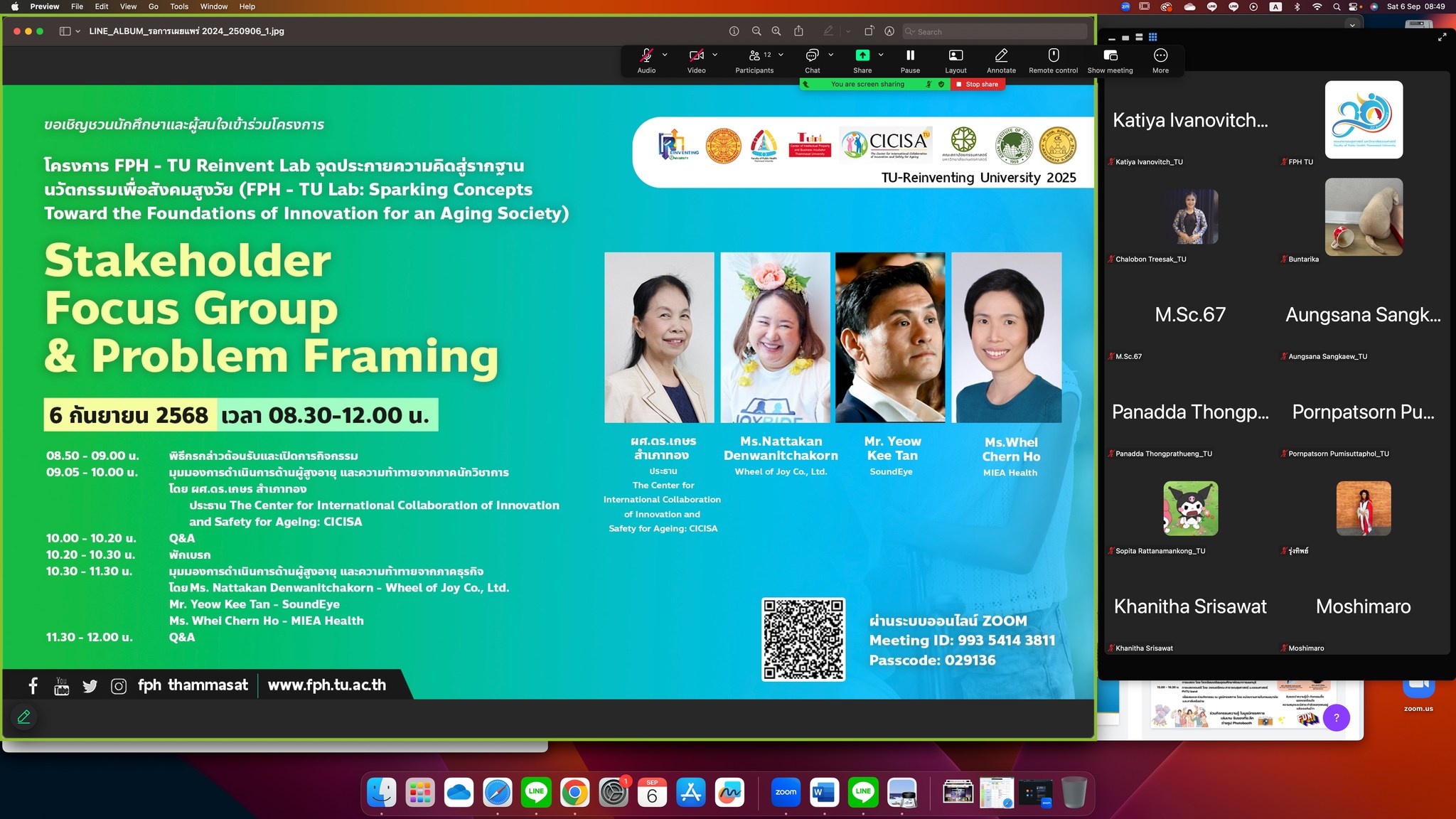Click the pencil annotation button at bottom left
The height and width of the screenshot is (819, 1456).
point(23,717)
